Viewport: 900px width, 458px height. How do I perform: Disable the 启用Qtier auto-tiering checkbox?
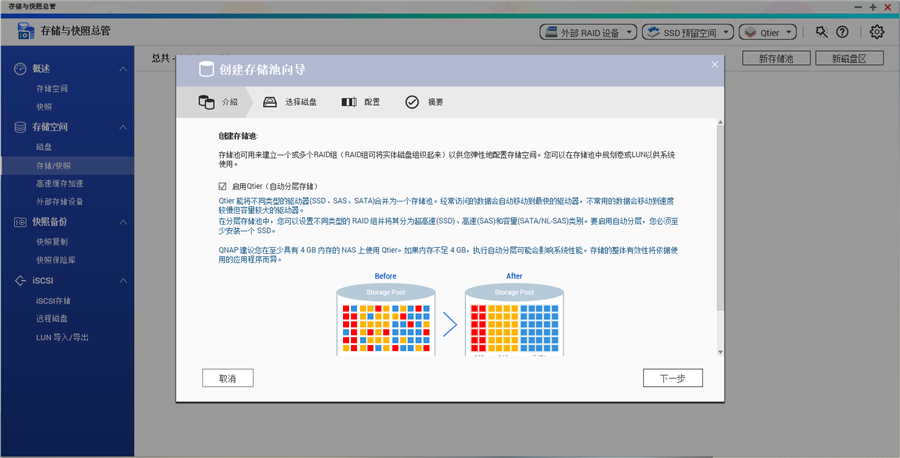pos(223,186)
